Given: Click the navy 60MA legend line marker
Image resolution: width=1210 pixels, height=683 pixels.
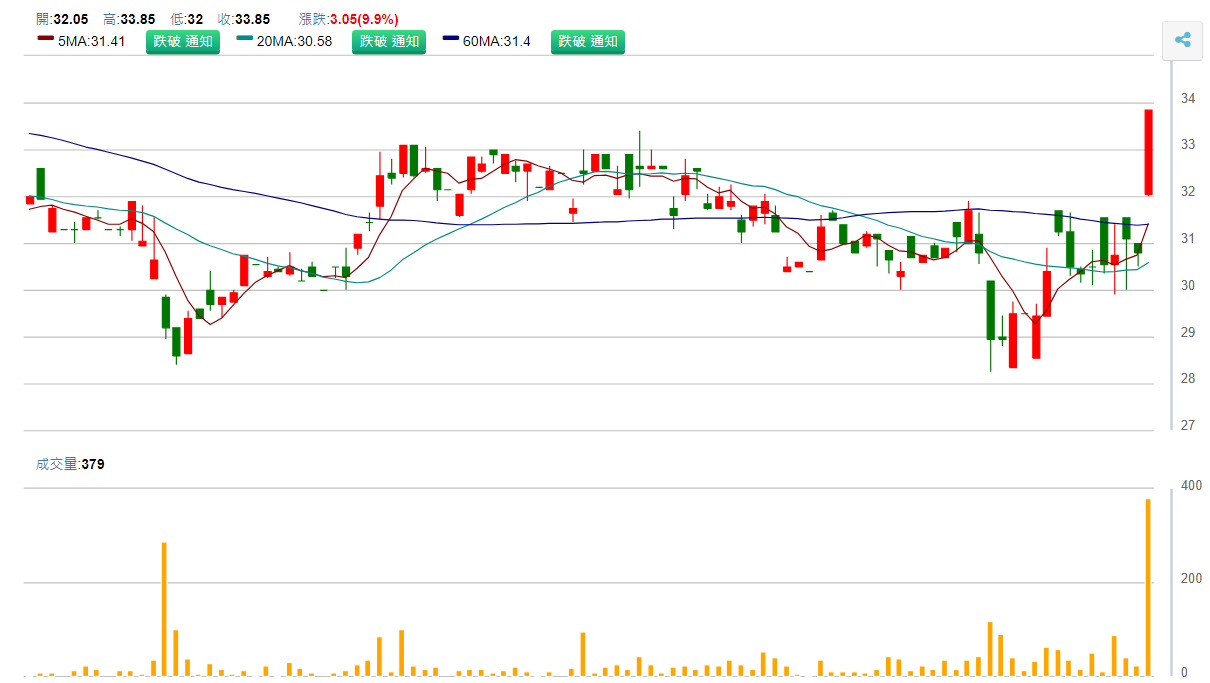Looking at the screenshot, I should 451,40.
